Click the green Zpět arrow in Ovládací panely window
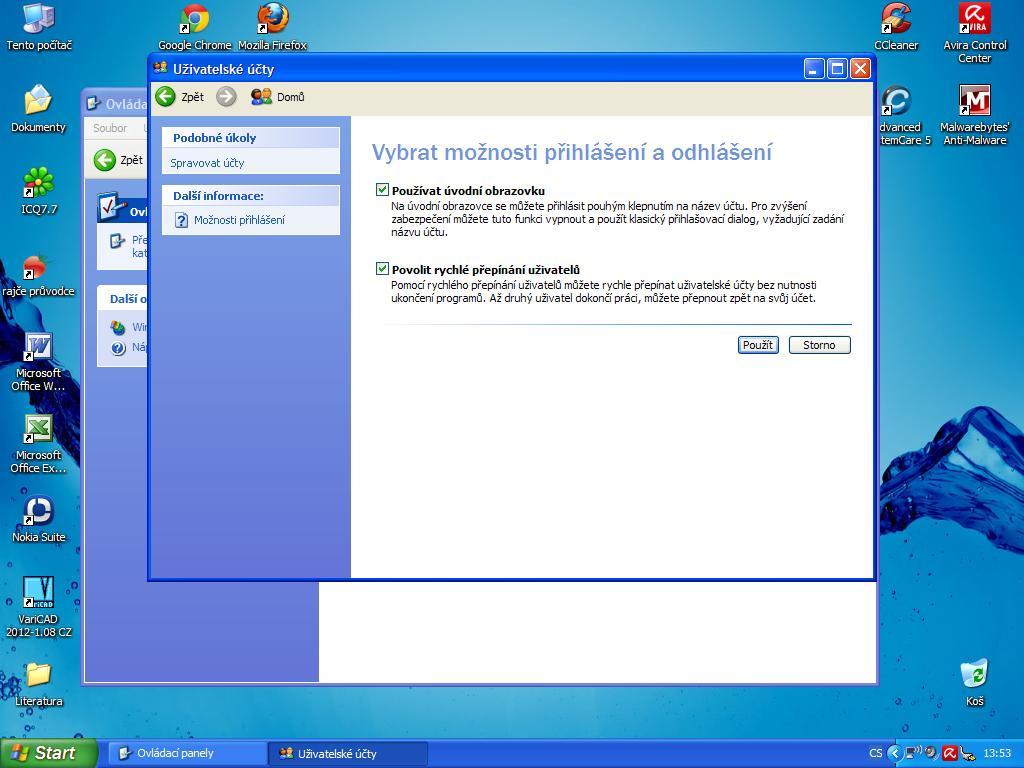Image resolution: width=1024 pixels, height=768 pixels. click(104, 160)
